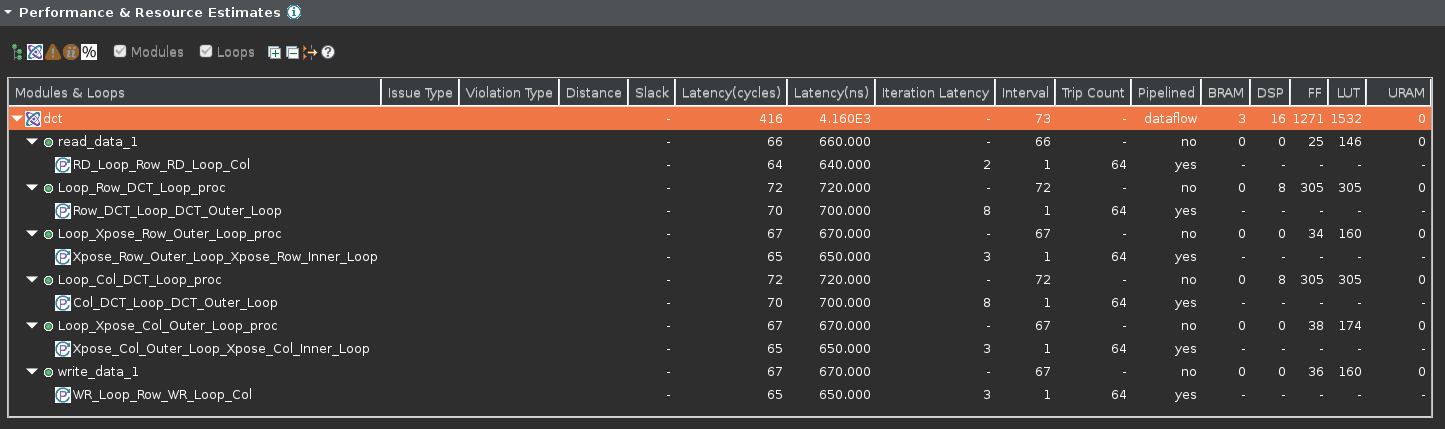
Task: Click the orange warning triangle toolbar icon
Action: click(x=52, y=52)
